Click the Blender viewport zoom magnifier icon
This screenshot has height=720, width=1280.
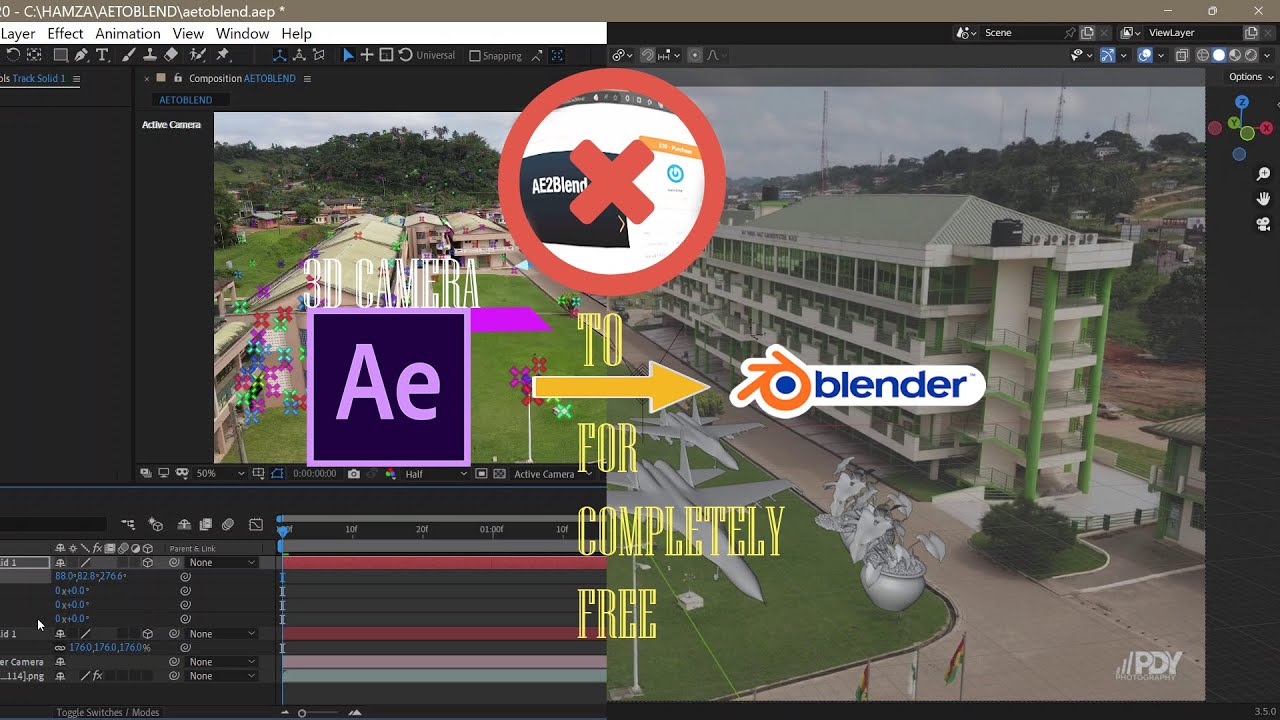[1263, 175]
